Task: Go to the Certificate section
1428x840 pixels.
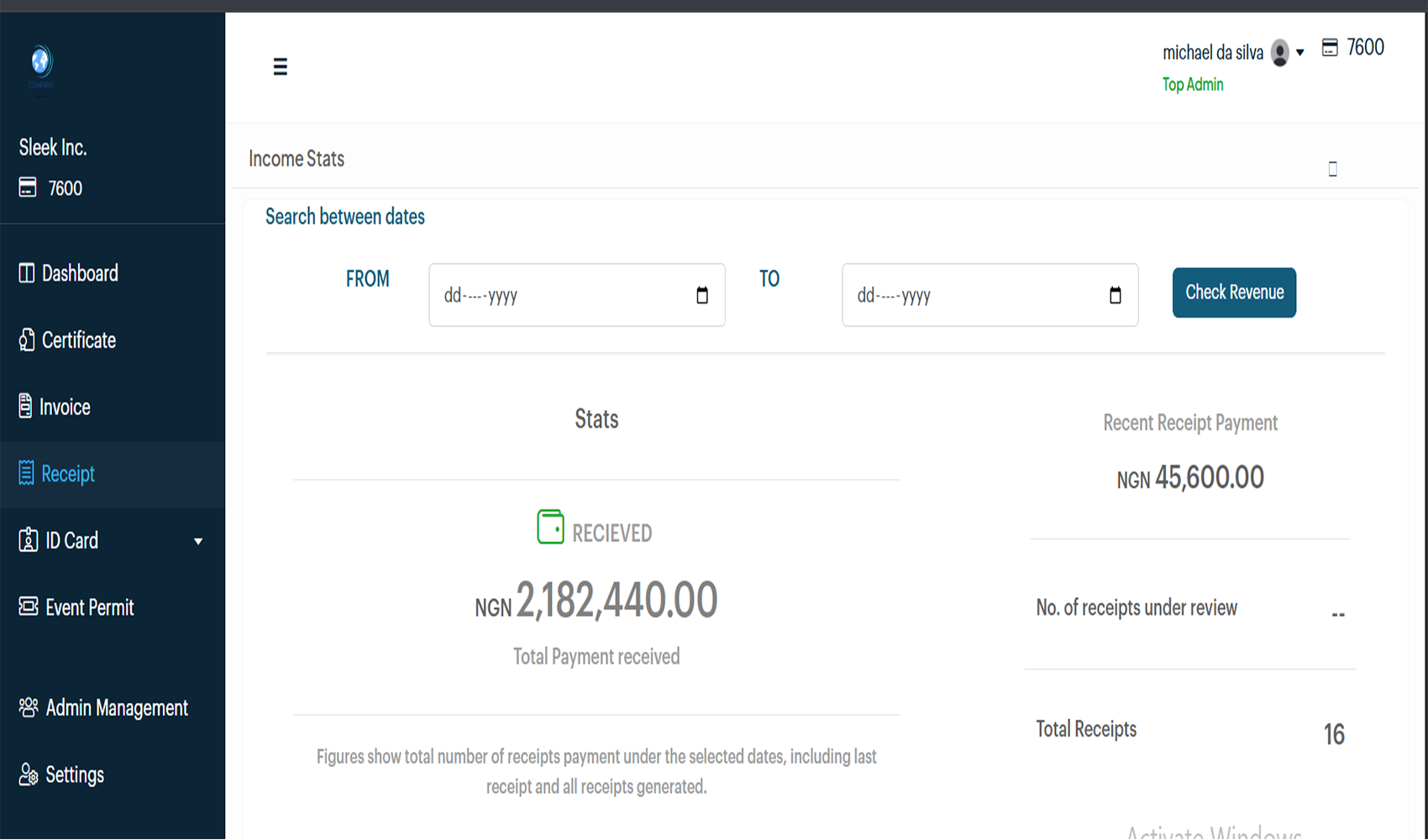Action: [78, 340]
